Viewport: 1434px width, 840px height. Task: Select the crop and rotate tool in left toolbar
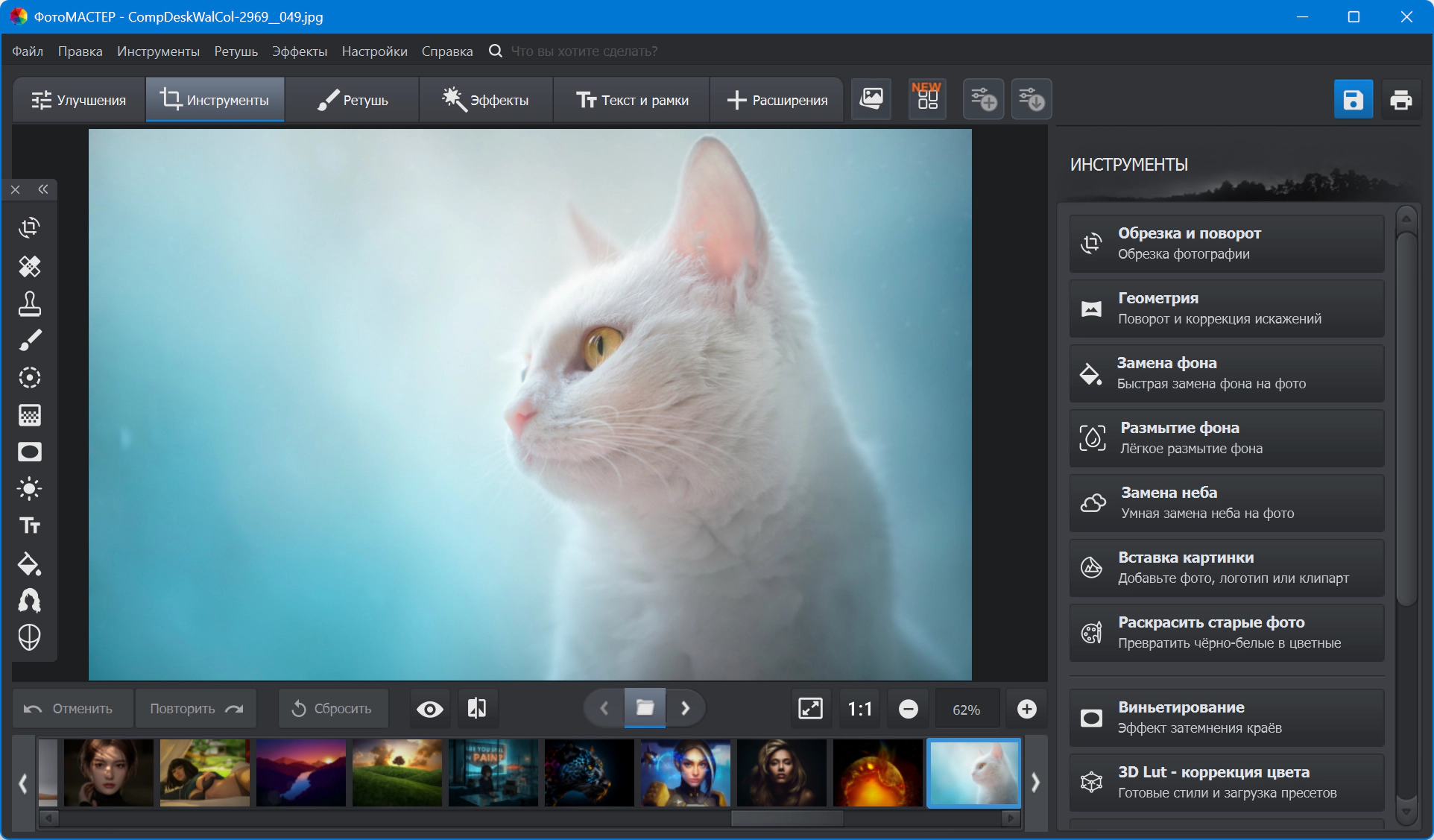tap(29, 228)
